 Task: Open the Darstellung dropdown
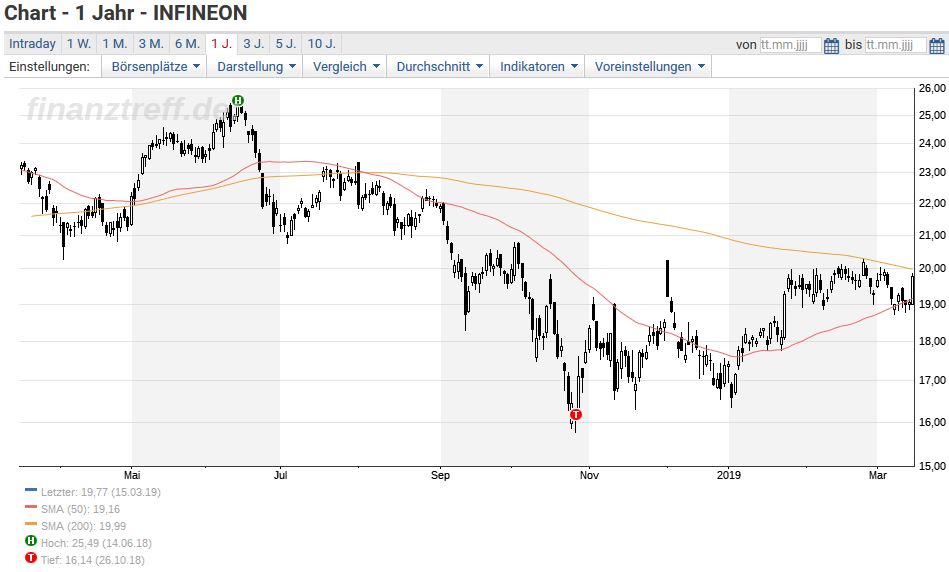[257, 67]
